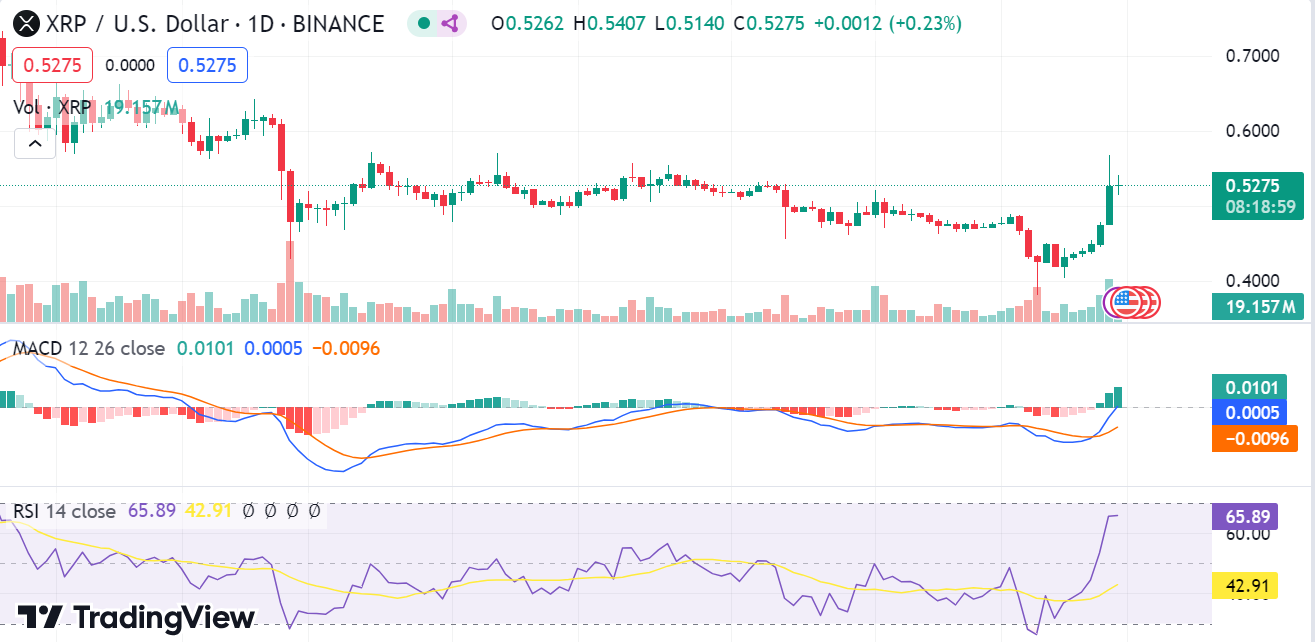Click the 60.00 RSI scale label
The height and width of the screenshot is (642, 1315).
(1247, 534)
